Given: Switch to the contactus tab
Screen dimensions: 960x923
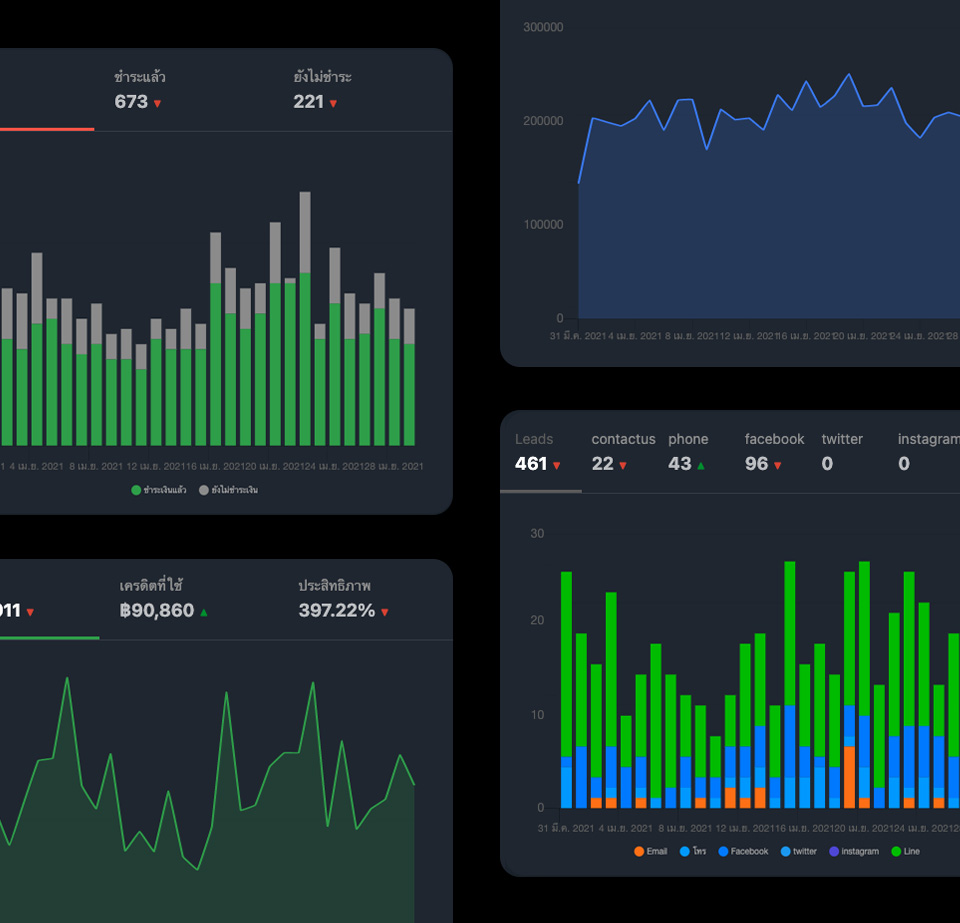Looking at the screenshot, I should [622, 452].
